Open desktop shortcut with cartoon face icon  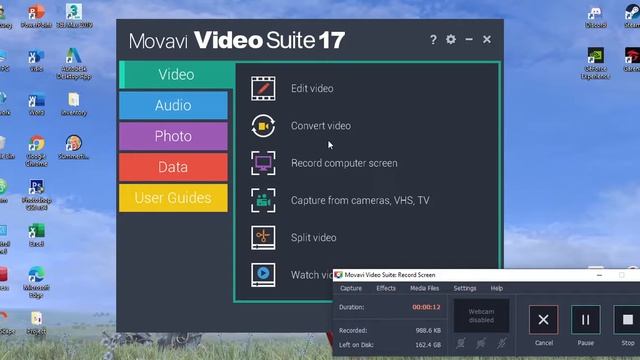point(74,147)
